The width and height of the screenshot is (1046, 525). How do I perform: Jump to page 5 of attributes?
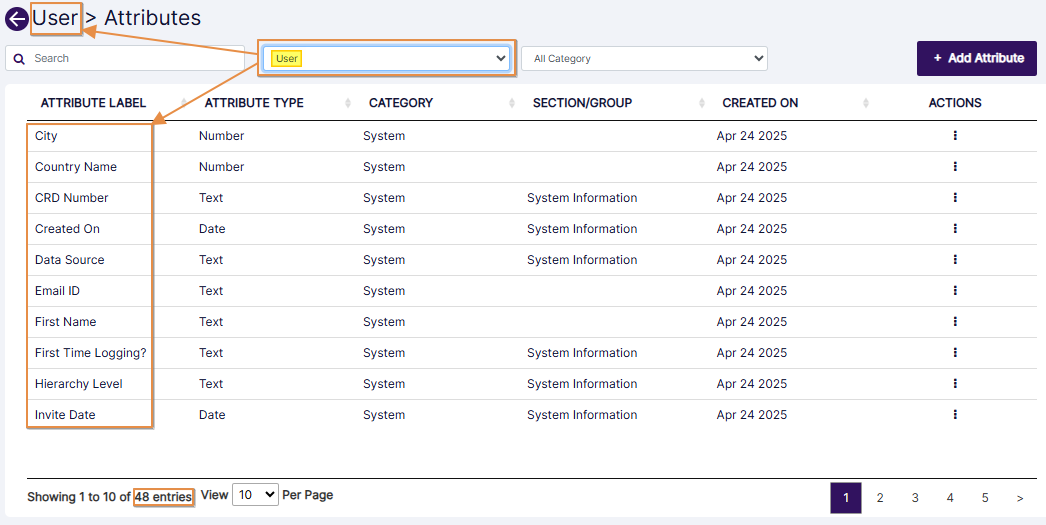[985, 498]
